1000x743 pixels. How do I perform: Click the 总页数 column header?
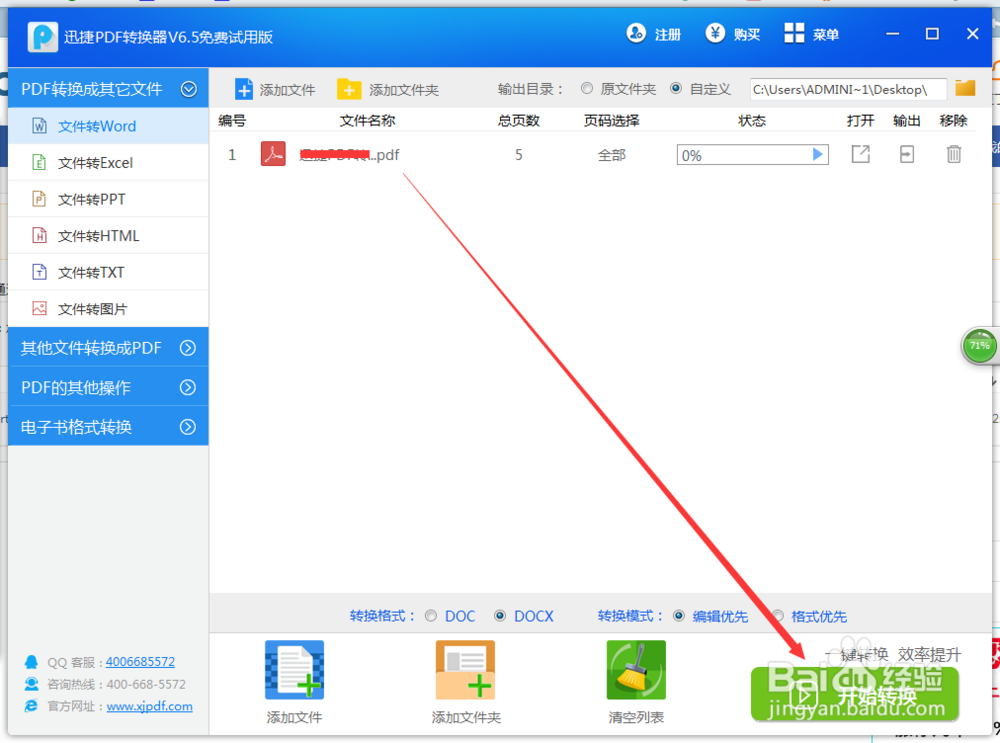[518, 121]
